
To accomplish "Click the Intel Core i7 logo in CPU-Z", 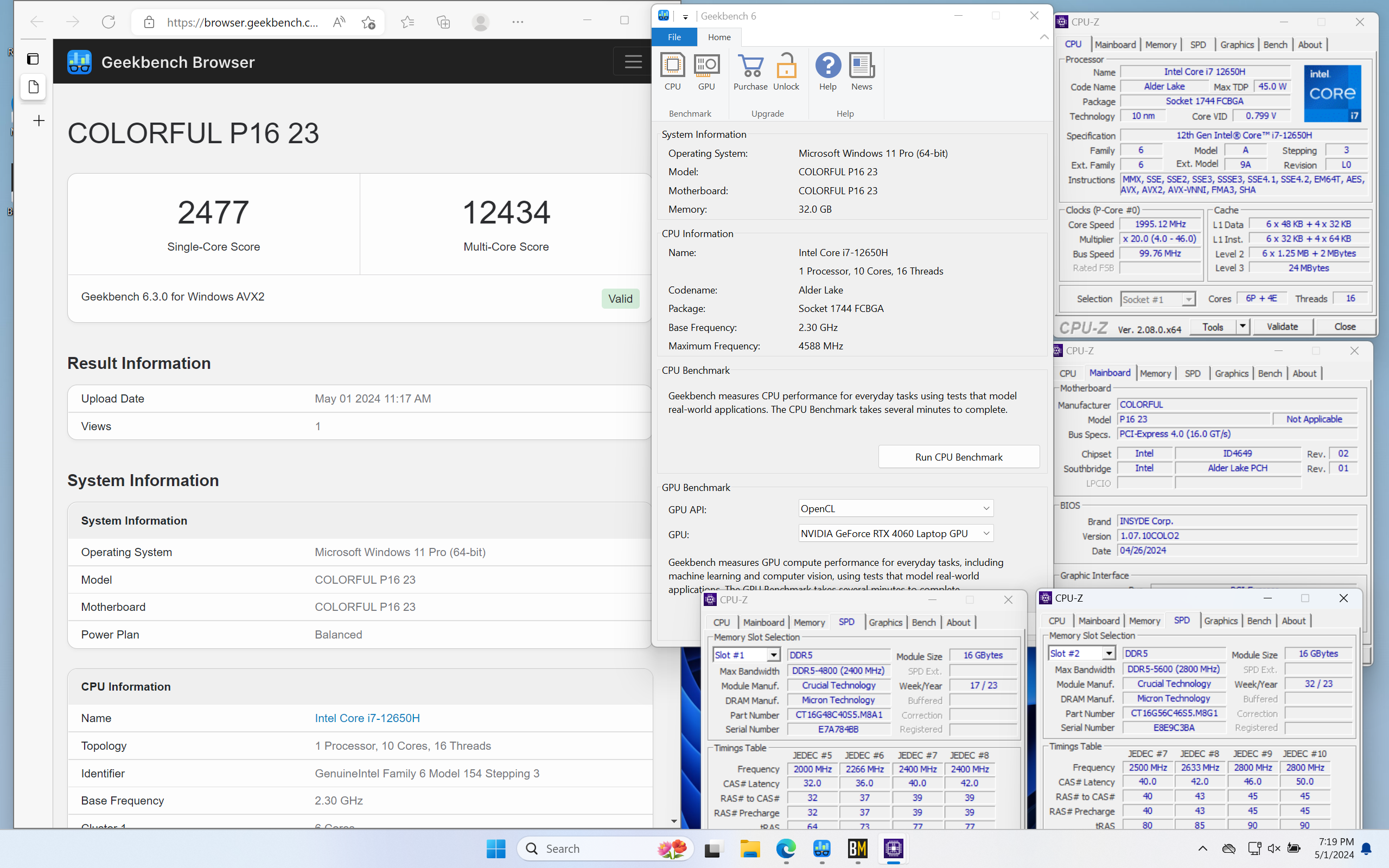I will pyautogui.click(x=1332, y=93).
